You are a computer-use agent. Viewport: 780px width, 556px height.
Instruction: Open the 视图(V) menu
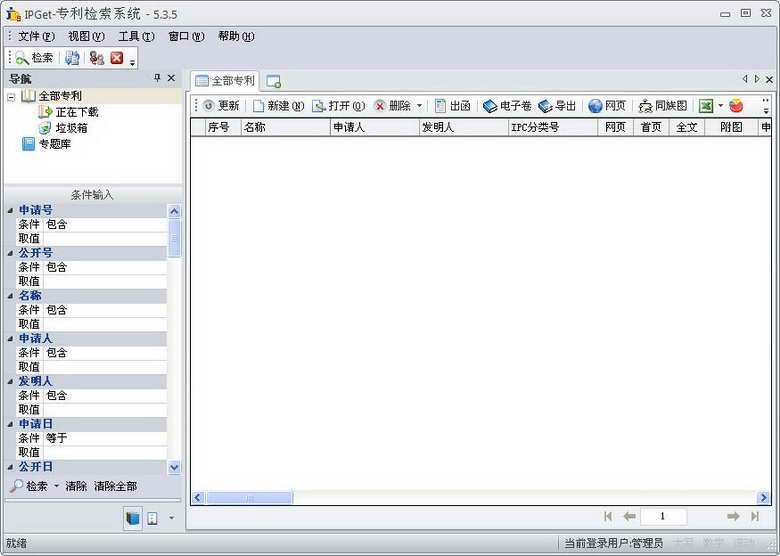tap(86, 36)
